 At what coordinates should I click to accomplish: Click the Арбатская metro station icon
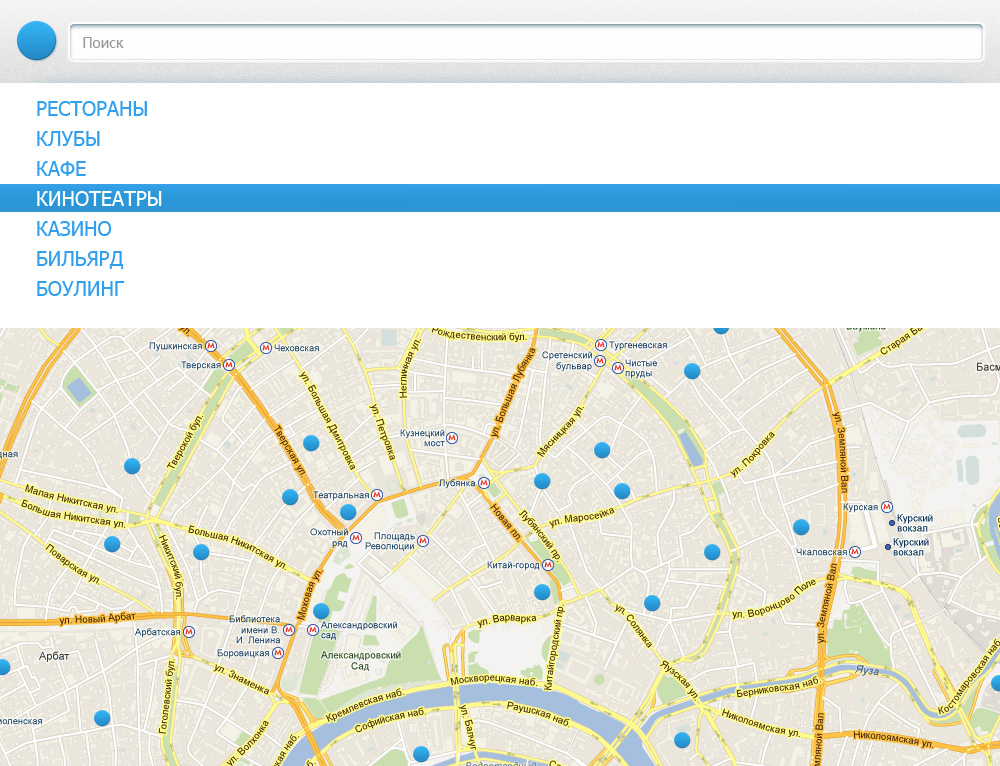189,632
